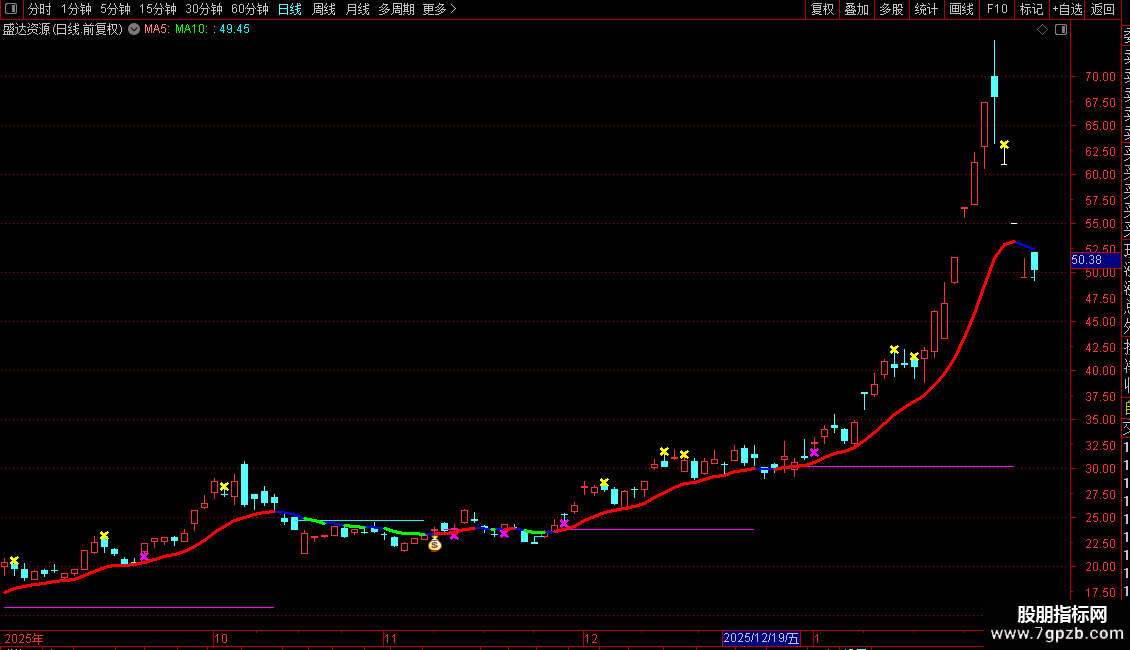Select the 日线 daily chart tab
Image resolution: width=1130 pixels, height=650 pixels.
(x=290, y=9)
